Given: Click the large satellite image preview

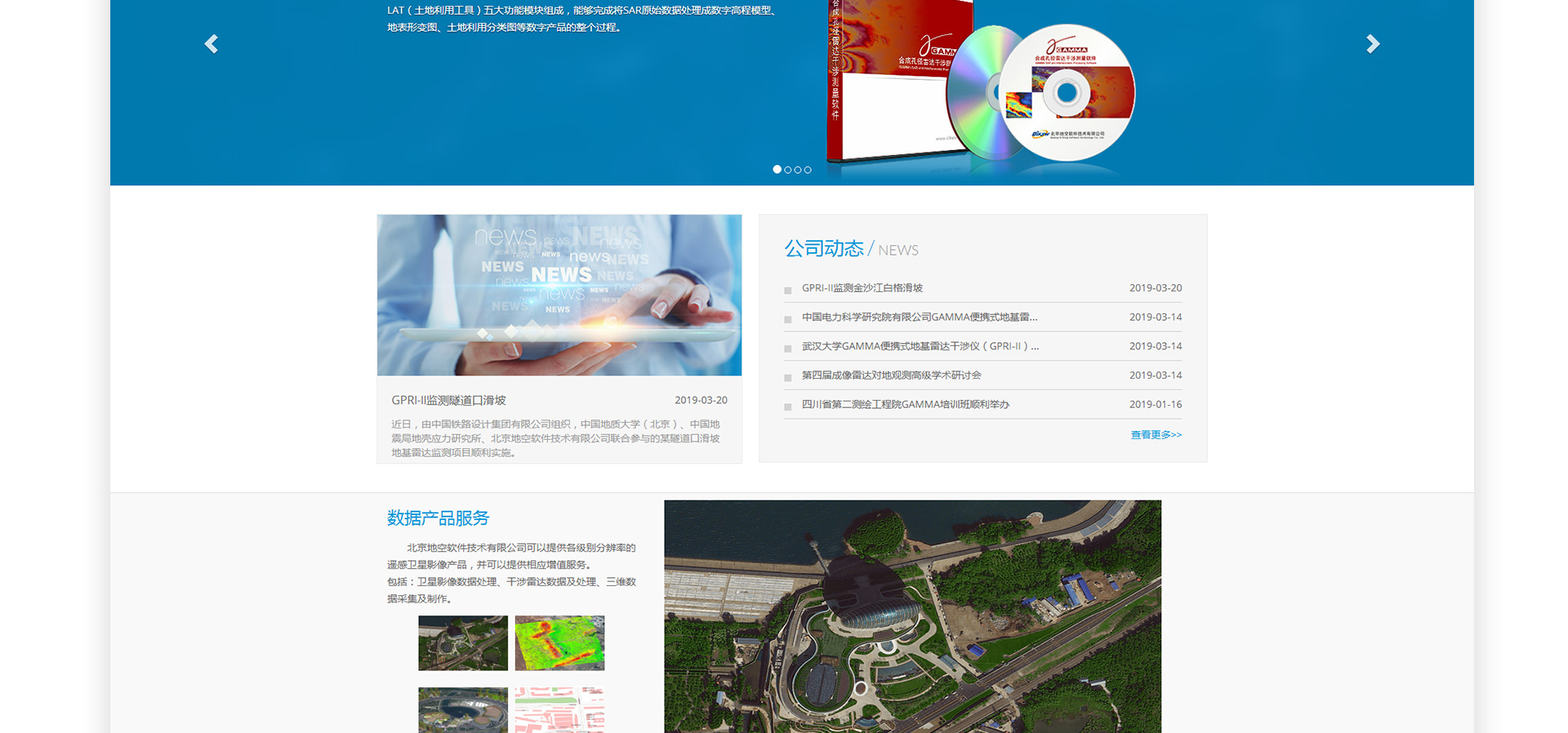Looking at the screenshot, I should 912,616.
